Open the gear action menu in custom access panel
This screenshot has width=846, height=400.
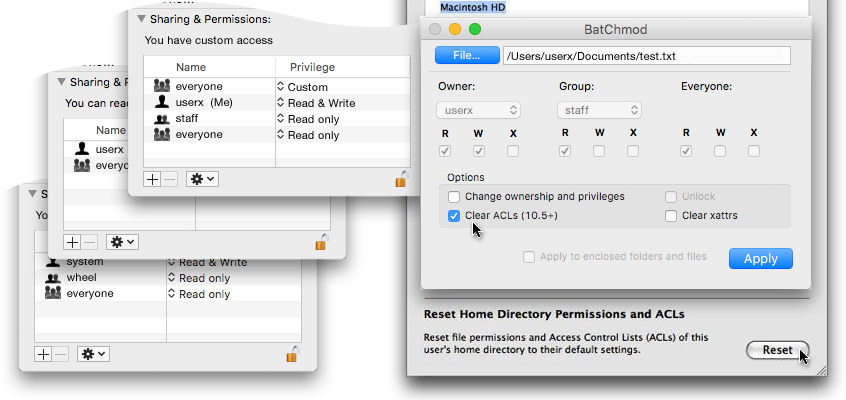click(x=202, y=179)
